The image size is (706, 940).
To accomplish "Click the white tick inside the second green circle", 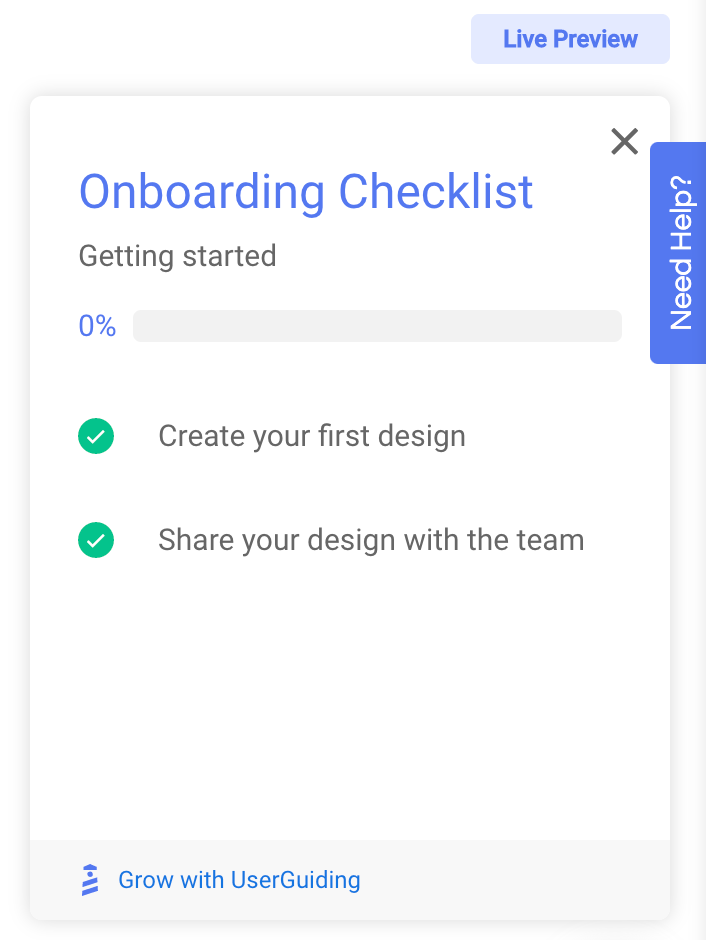I will coord(96,540).
